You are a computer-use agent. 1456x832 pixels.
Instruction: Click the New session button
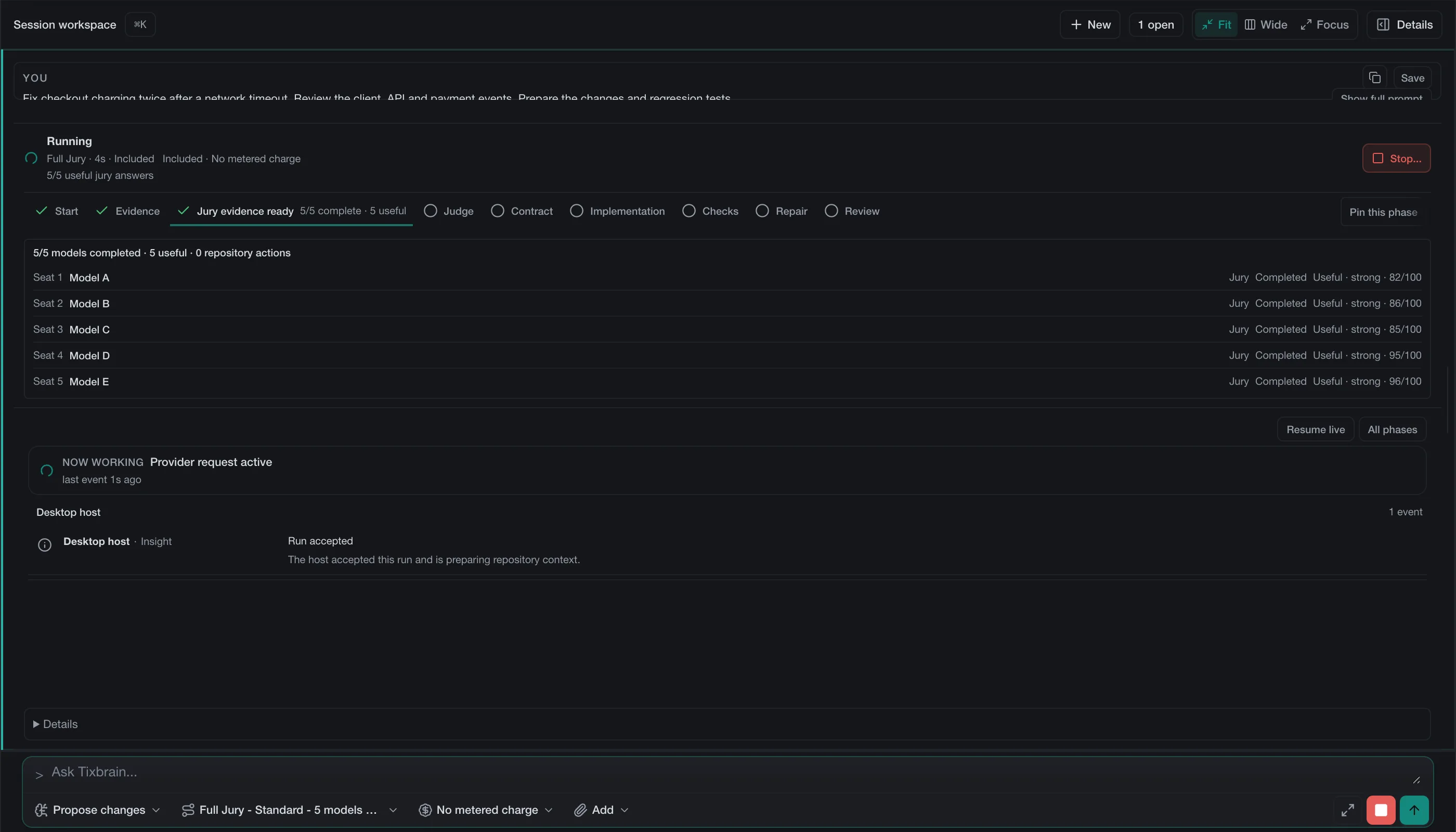coord(1090,24)
